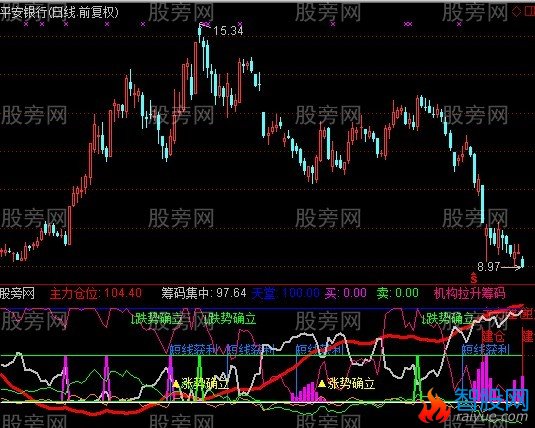Click the fully visible red 建仓 label
The image size is (535, 428).
[x=493, y=336]
